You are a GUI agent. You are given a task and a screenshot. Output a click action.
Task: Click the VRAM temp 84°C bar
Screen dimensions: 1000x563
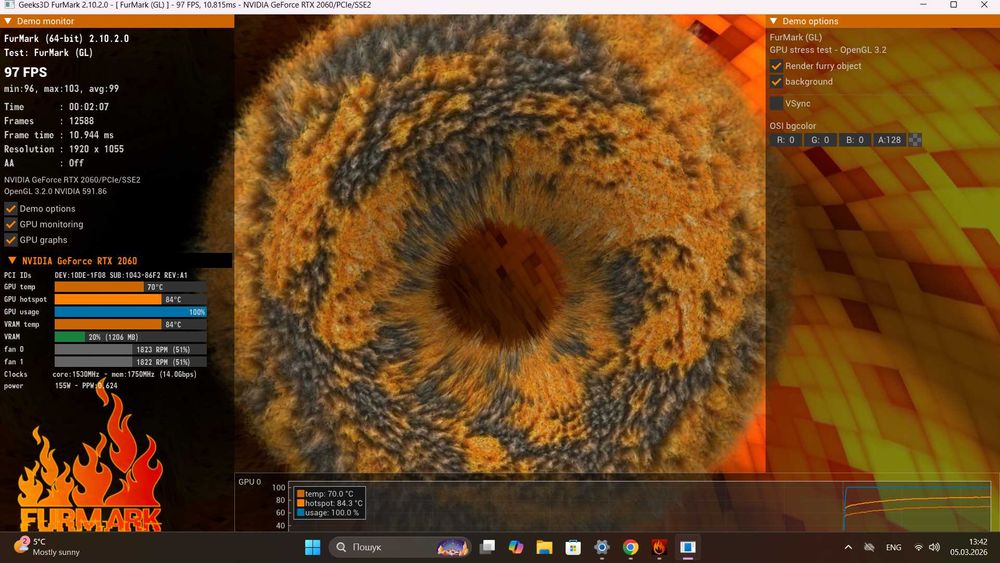click(x=130, y=325)
